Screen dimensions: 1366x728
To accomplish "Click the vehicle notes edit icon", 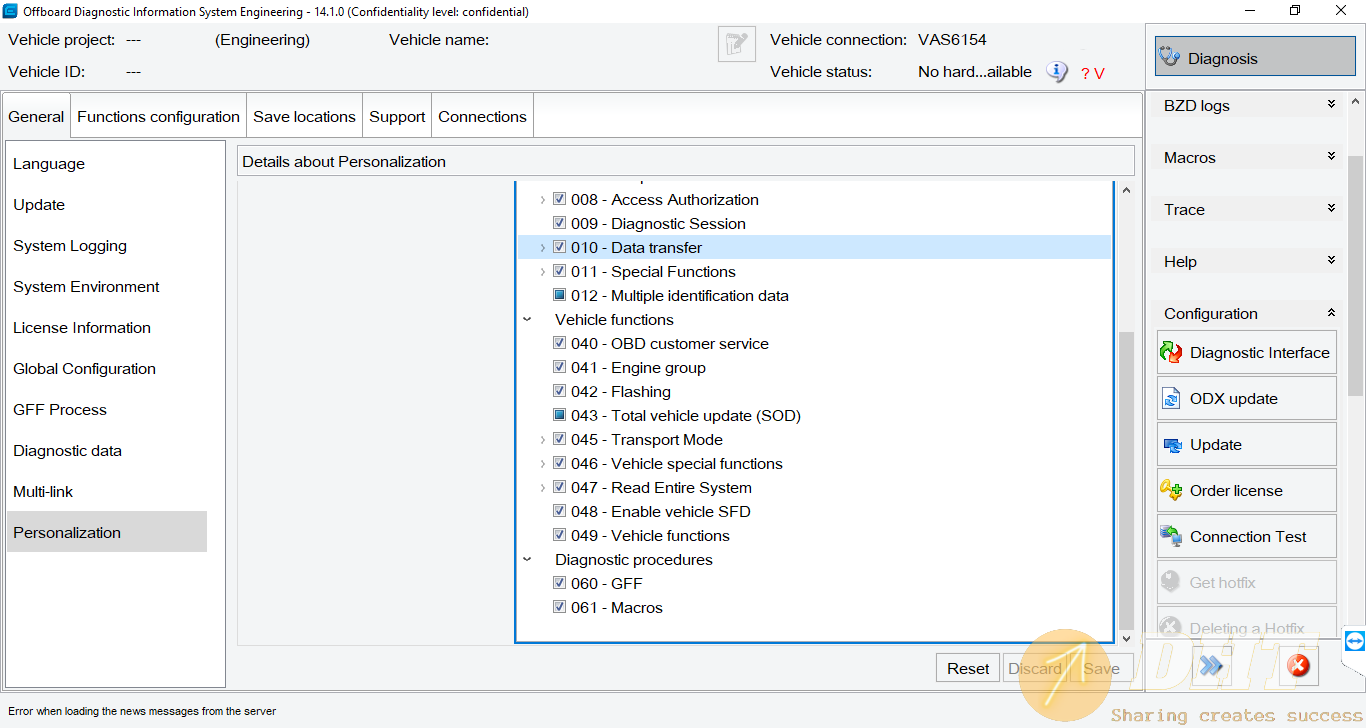I will [x=736, y=44].
